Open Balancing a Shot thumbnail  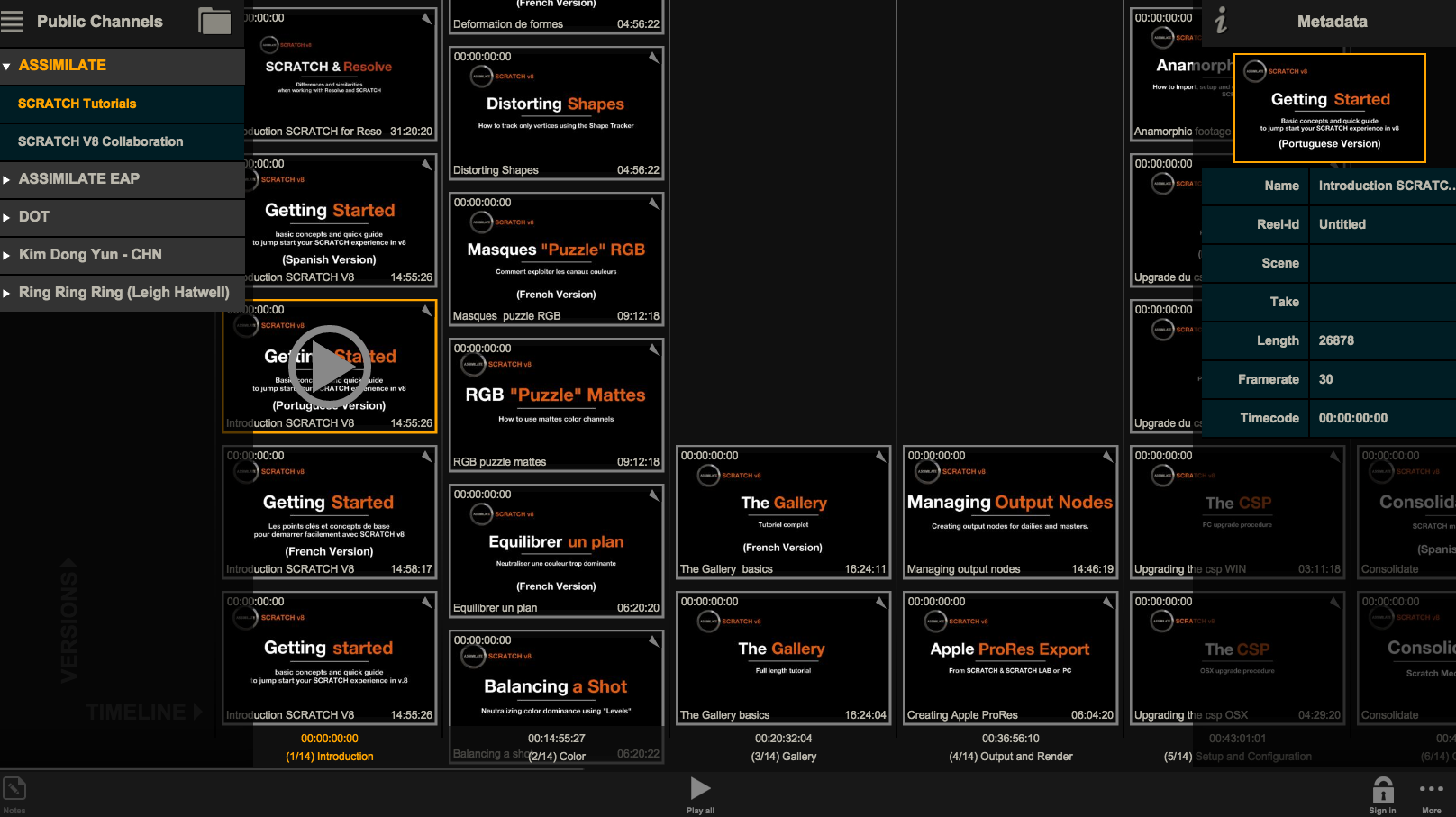point(557,697)
